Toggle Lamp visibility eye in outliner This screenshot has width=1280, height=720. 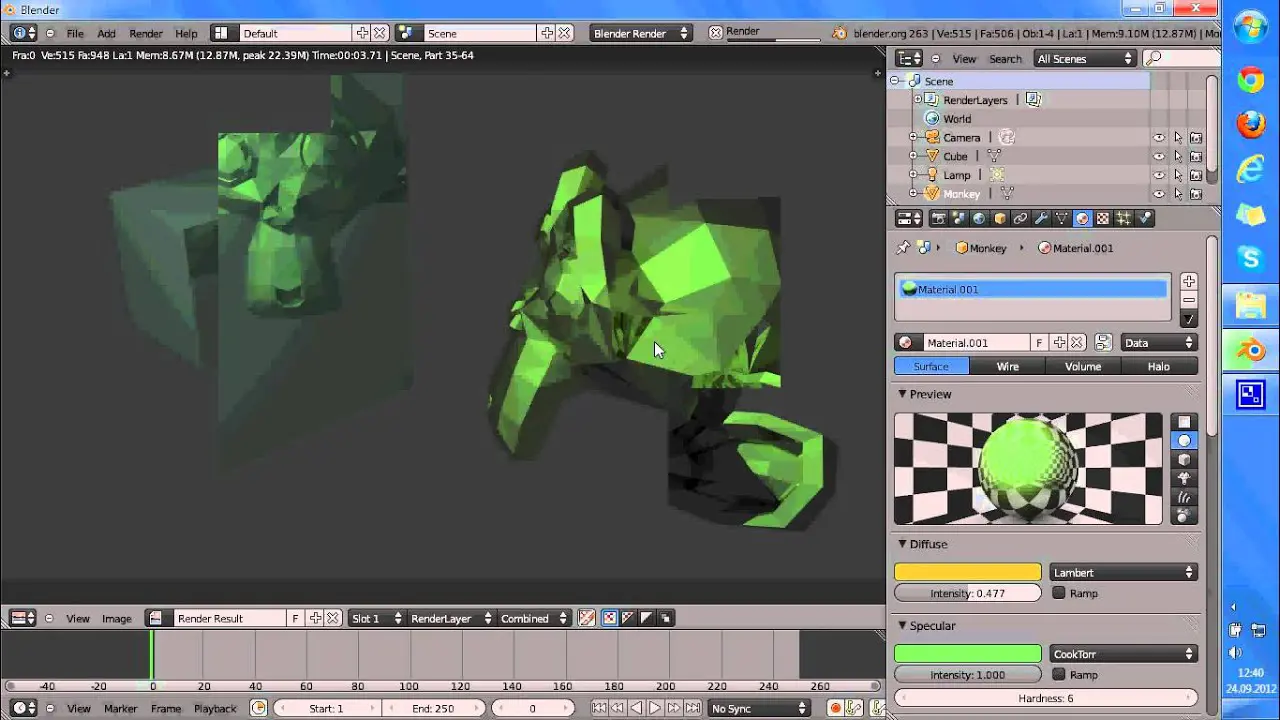coord(1159,175)
